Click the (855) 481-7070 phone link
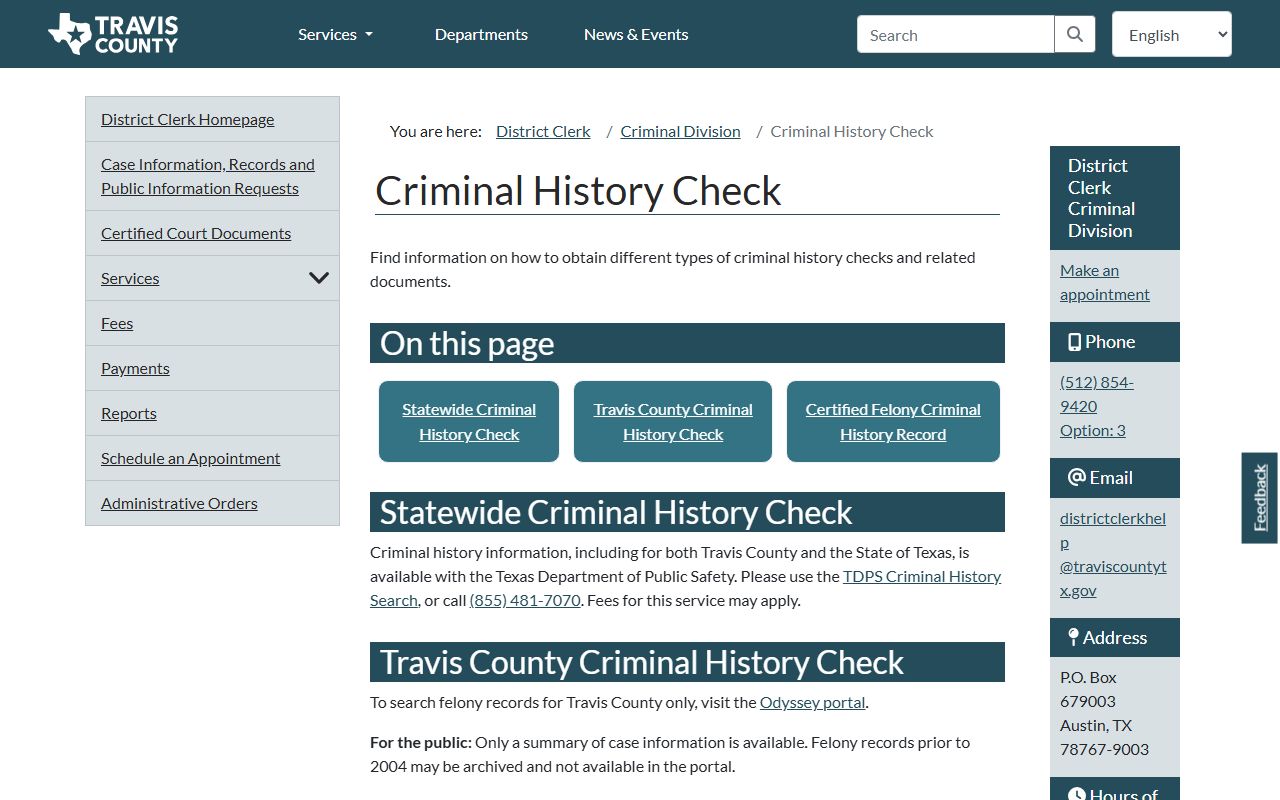 pyautogui.click(x=525, y=600)
